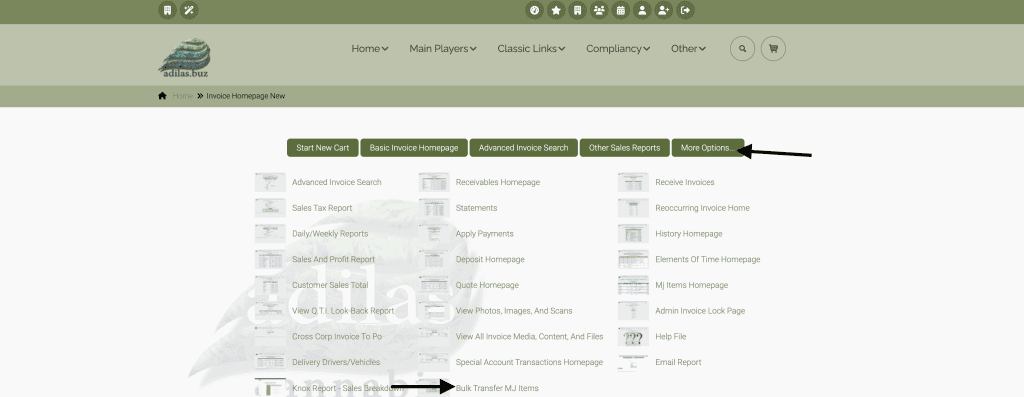Open the Receive Invoices link
This screenshot has width=1024, height=397.
(x=684, y=182)
